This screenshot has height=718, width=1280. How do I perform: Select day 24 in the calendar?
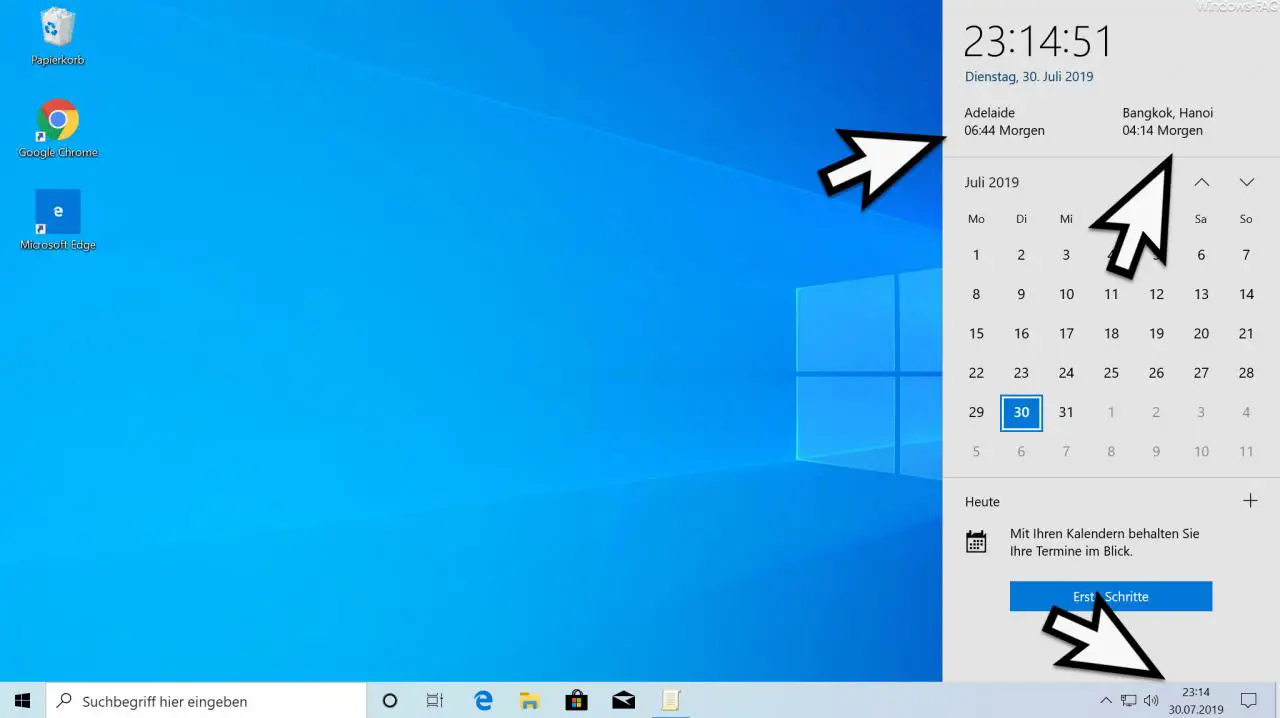coord(1066,373)
